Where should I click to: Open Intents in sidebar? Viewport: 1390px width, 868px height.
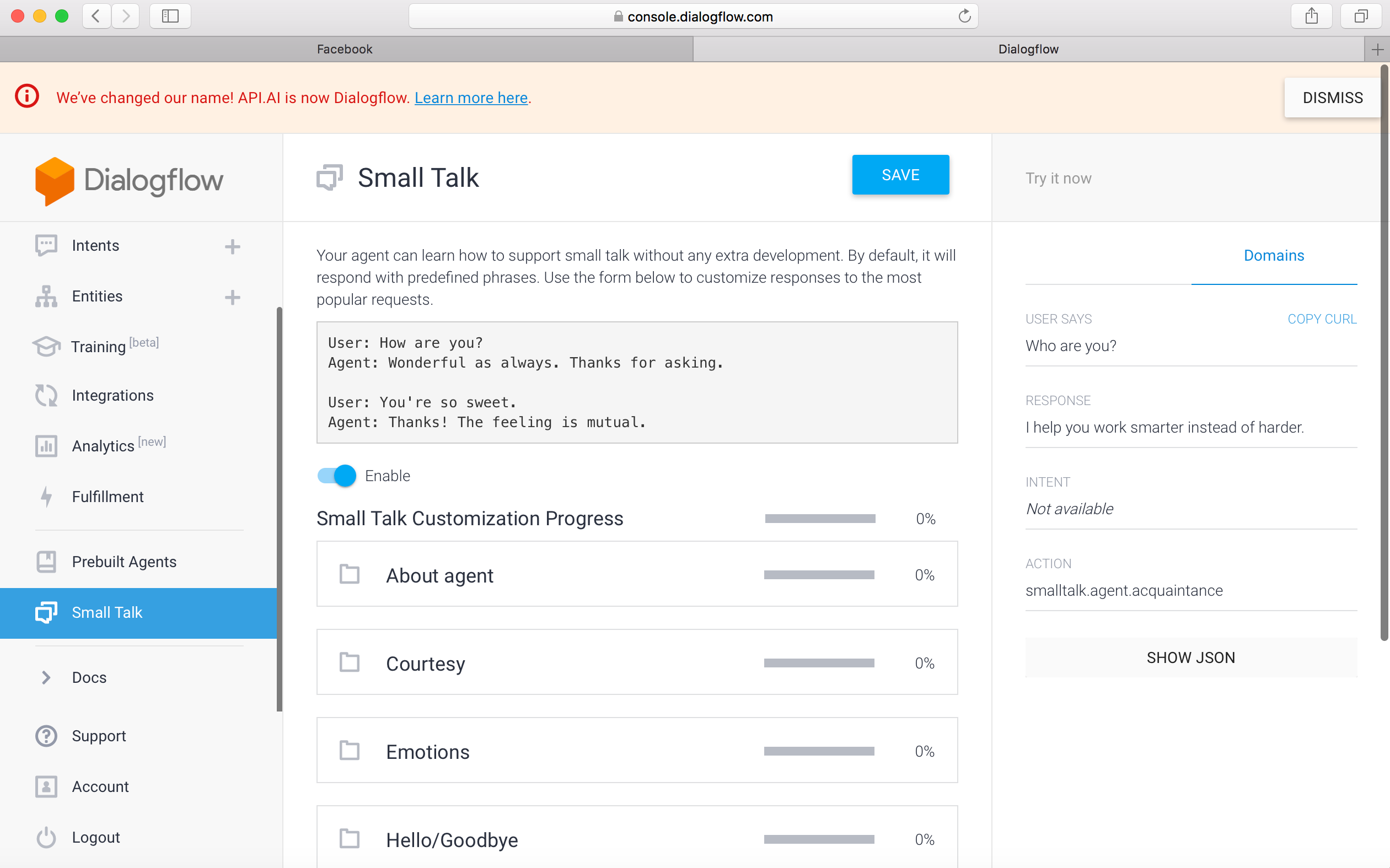coord(95,246)
